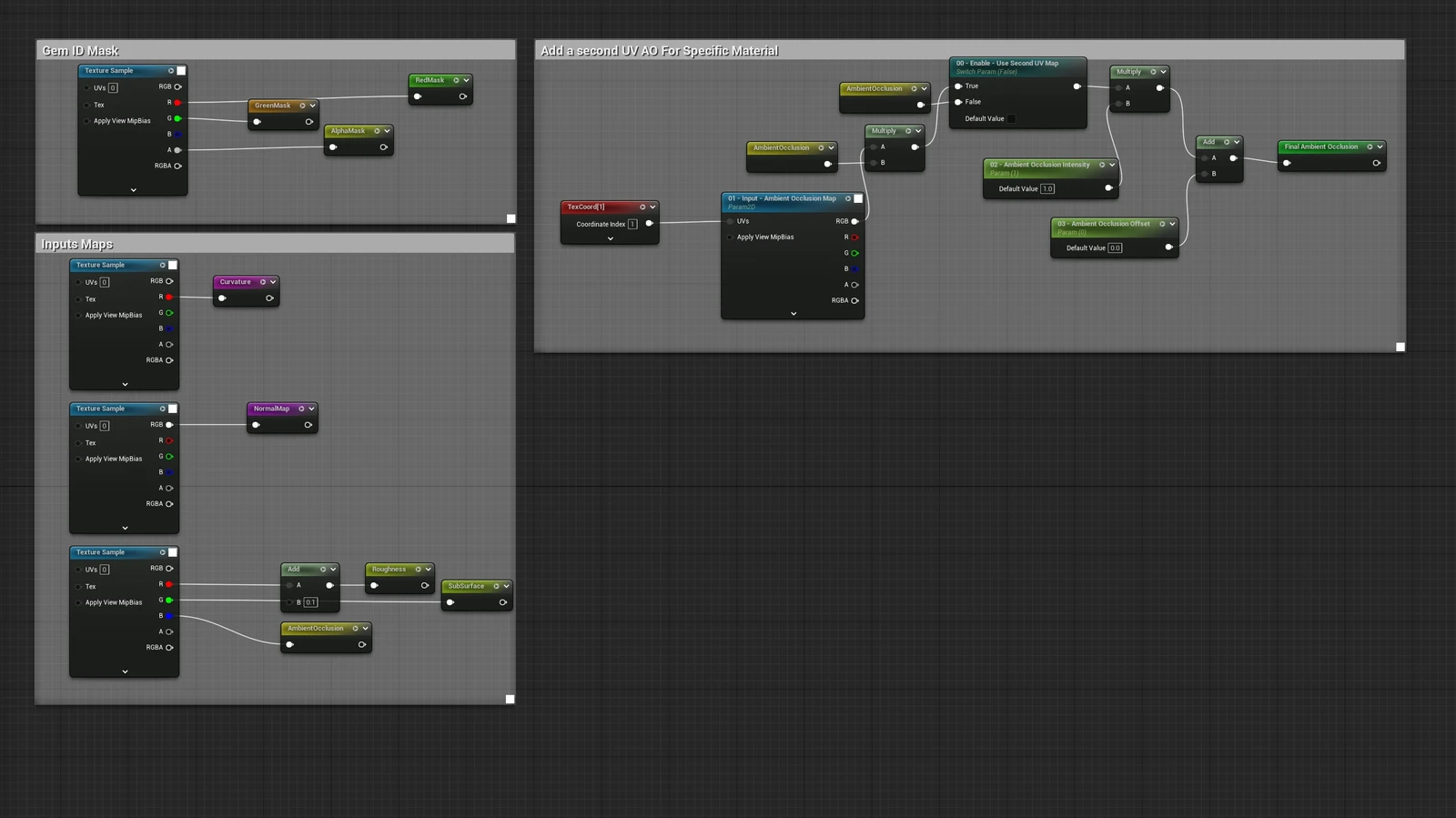Click the Default Value 1.0 field on Ambient Occlusion Intensity
This screenshot has width=1456, height=818.
1047,189
